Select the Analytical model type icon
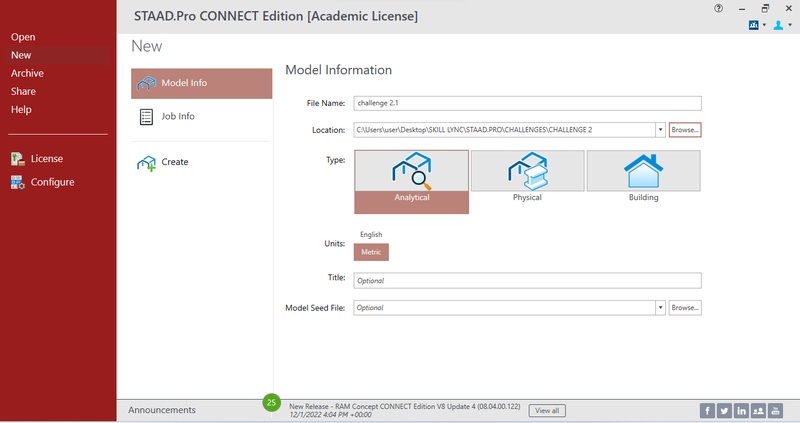Image resolution: width=800 pixels, height=423 pixels. pyautogui.click(x=411, y=171)
